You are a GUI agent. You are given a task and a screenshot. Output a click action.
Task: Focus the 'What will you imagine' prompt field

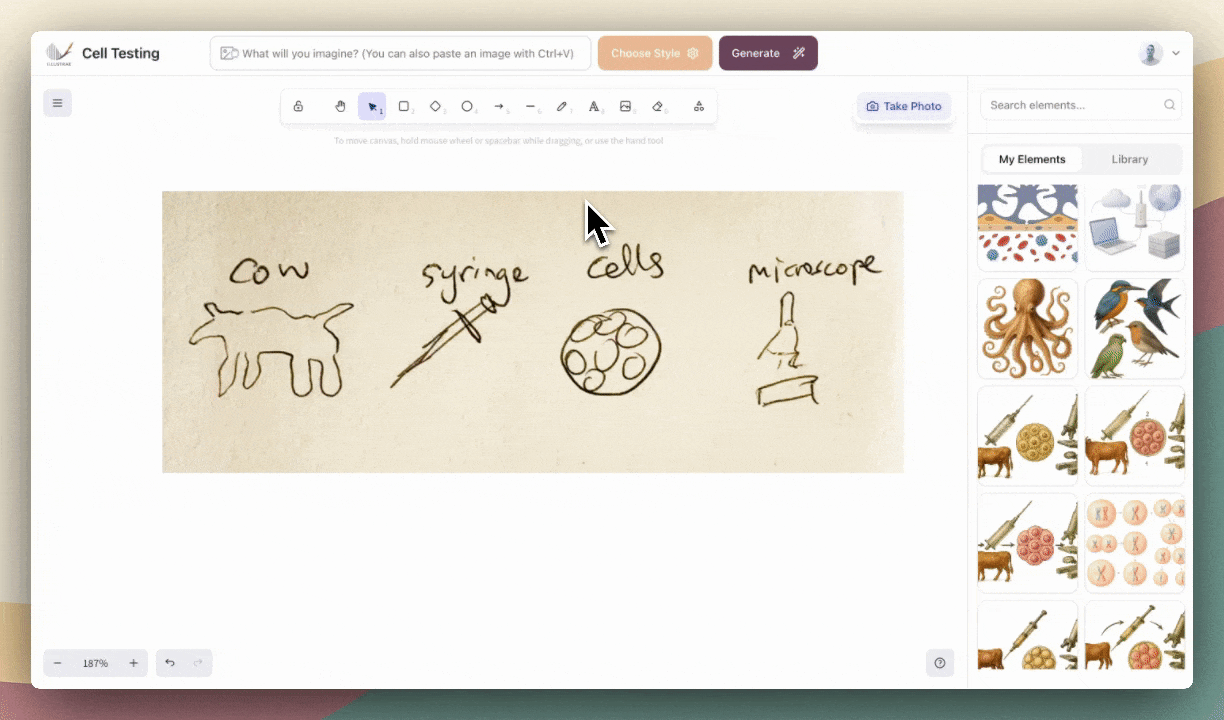pyautogui.click(x=400, y=53)
